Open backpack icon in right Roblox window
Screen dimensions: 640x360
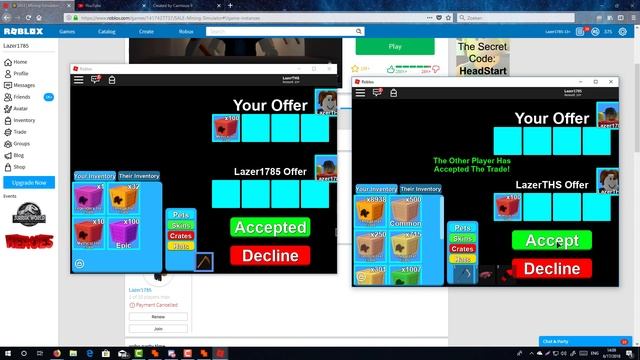click(393, 93)
